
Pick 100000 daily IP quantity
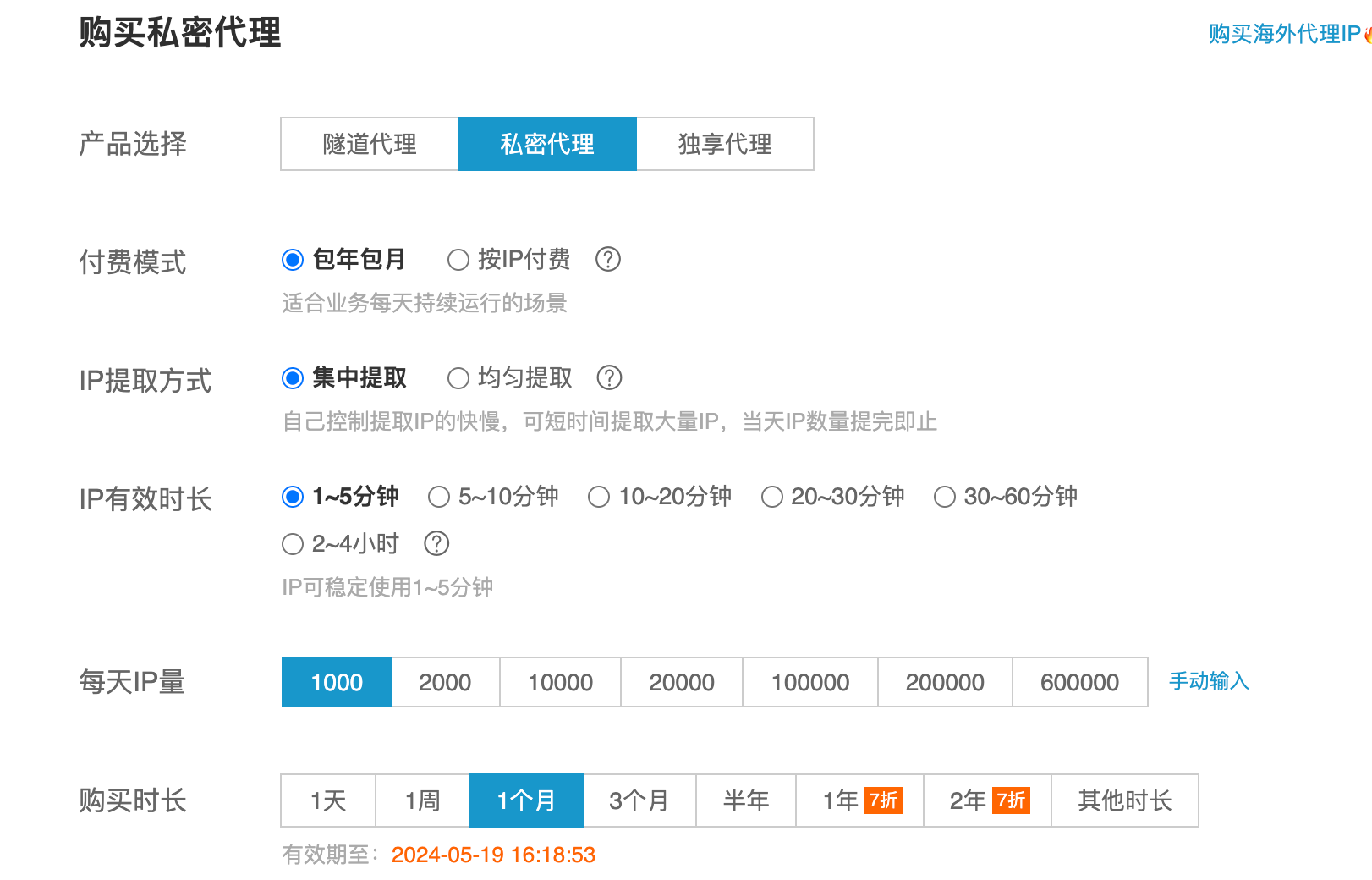(x=810, y=682)
